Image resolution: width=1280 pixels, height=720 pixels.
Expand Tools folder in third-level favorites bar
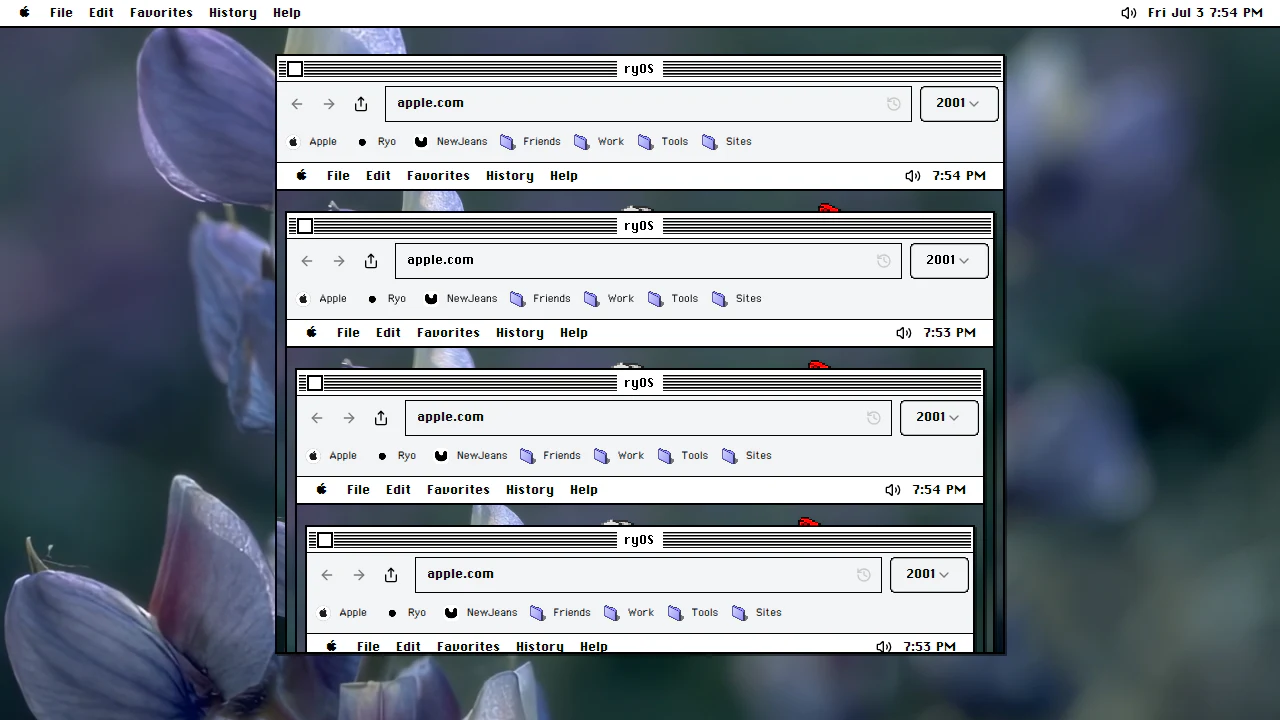683,456
